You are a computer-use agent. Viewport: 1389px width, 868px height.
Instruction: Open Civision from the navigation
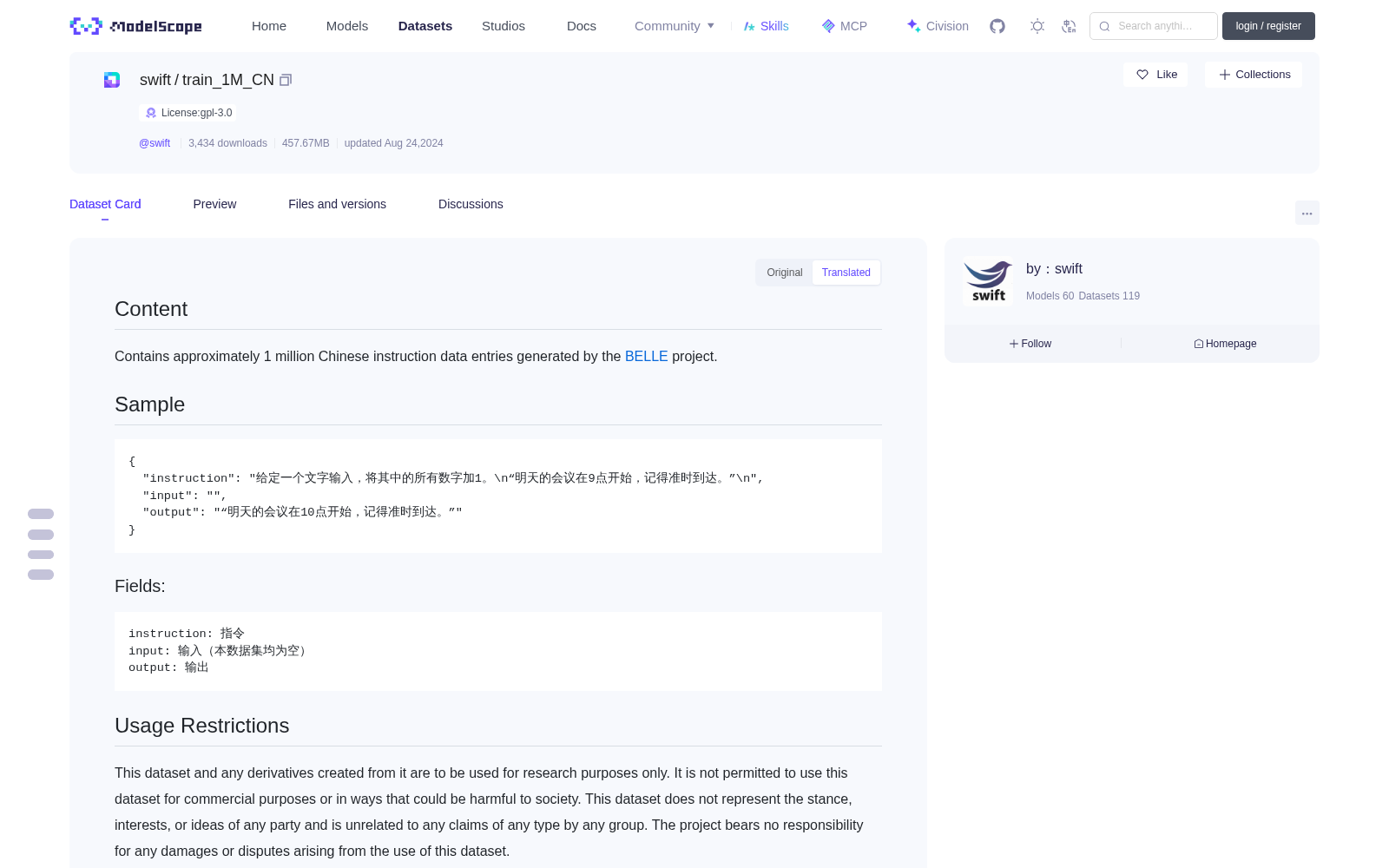tap(938, 26)
